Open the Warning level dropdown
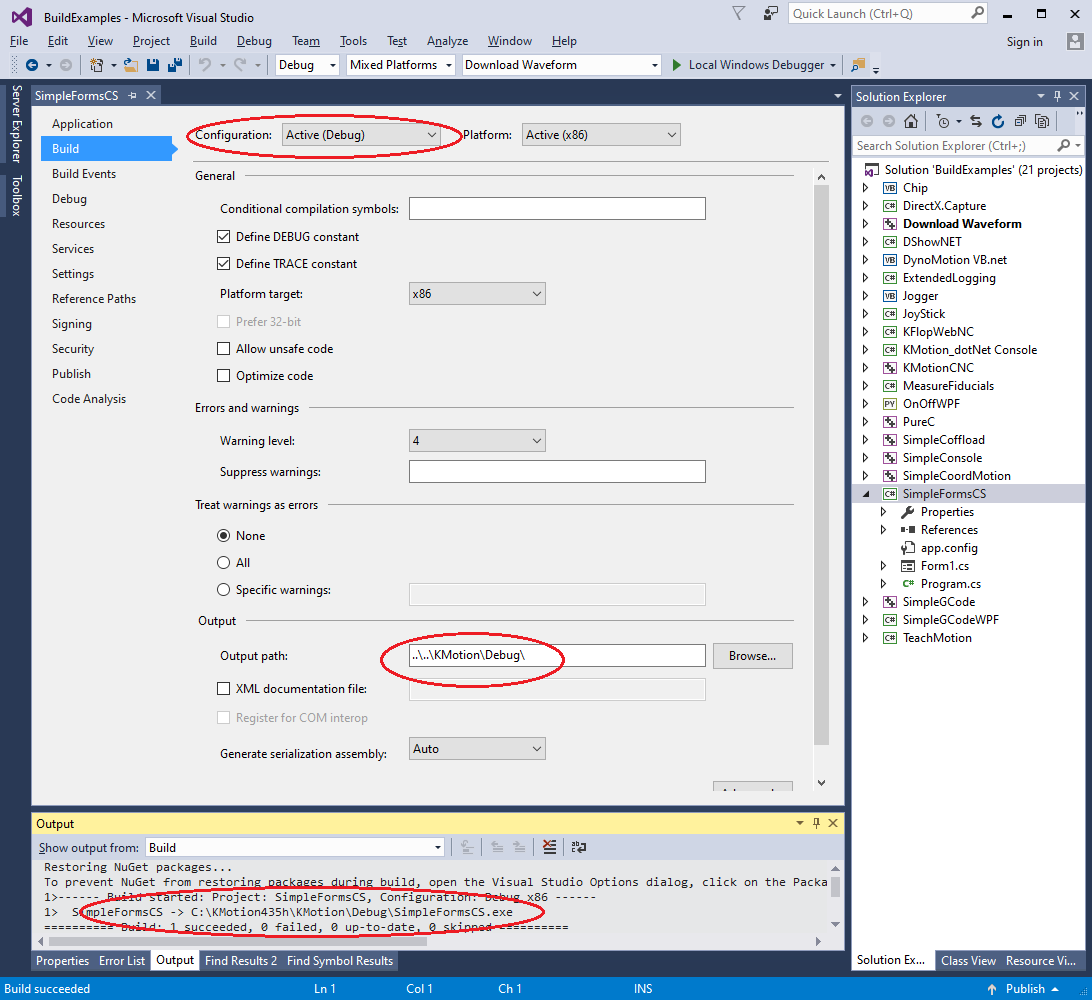 point(477,441)
